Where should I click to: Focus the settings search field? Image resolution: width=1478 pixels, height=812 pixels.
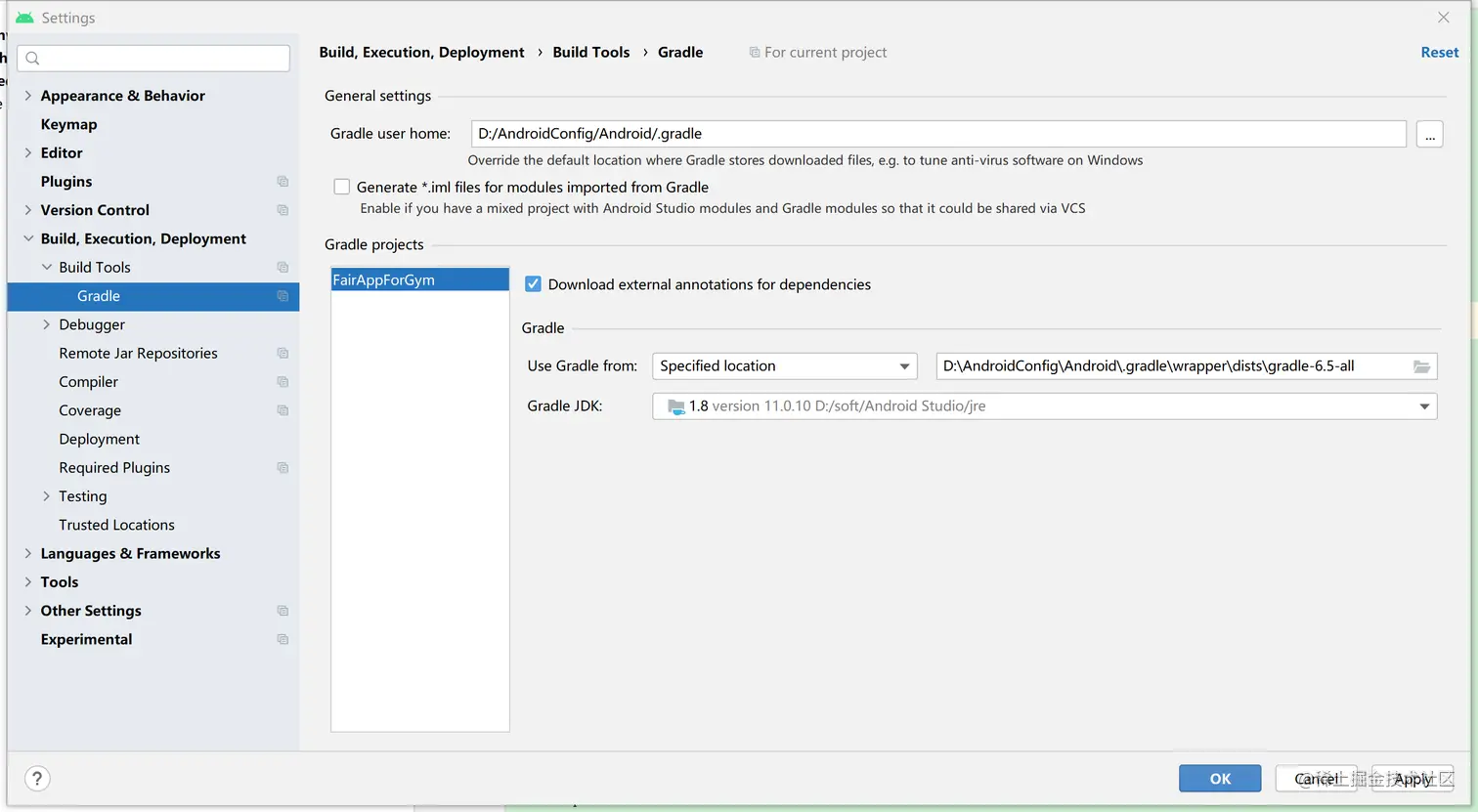pyautogui.click(x=153, y=59)
